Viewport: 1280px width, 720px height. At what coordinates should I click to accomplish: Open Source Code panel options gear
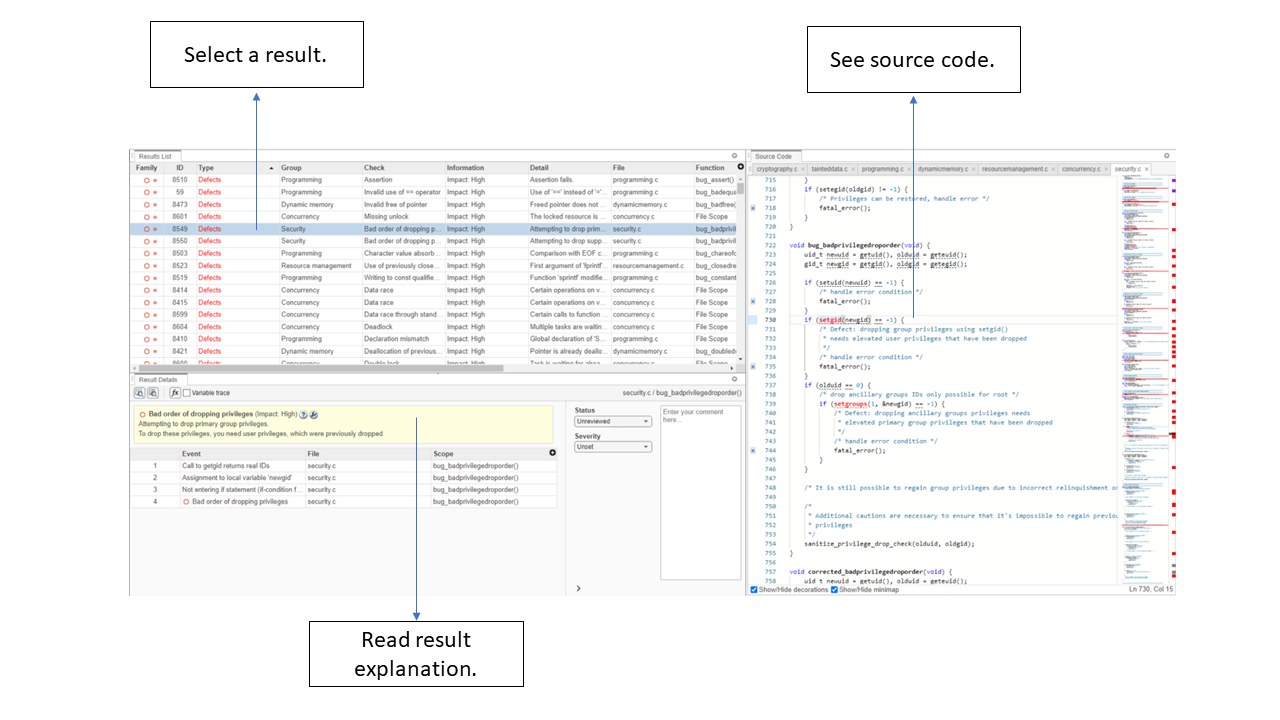click(1166, 156)
